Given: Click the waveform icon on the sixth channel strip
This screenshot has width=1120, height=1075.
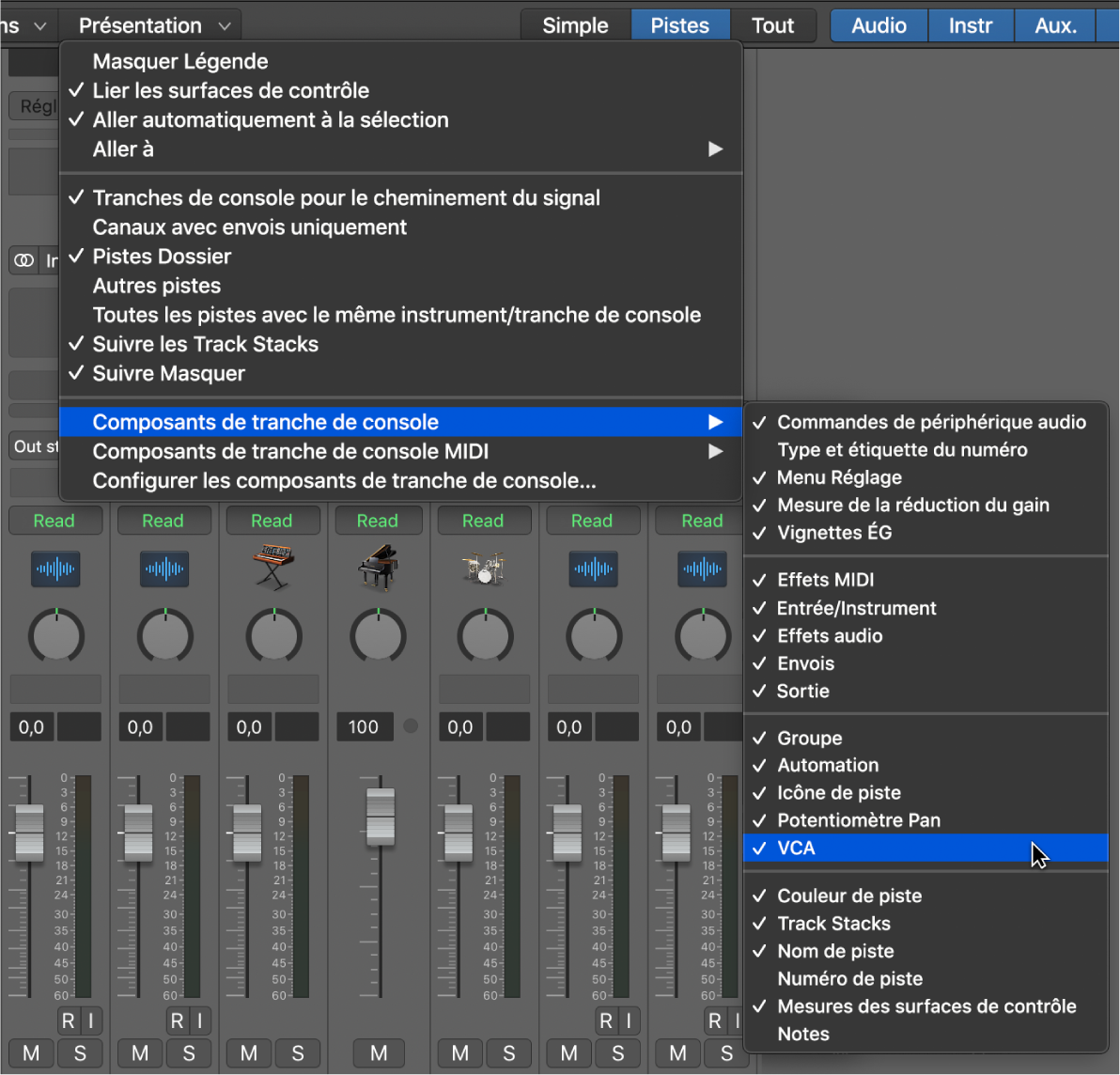Looking at the screenshot, I should coord(593,569).
